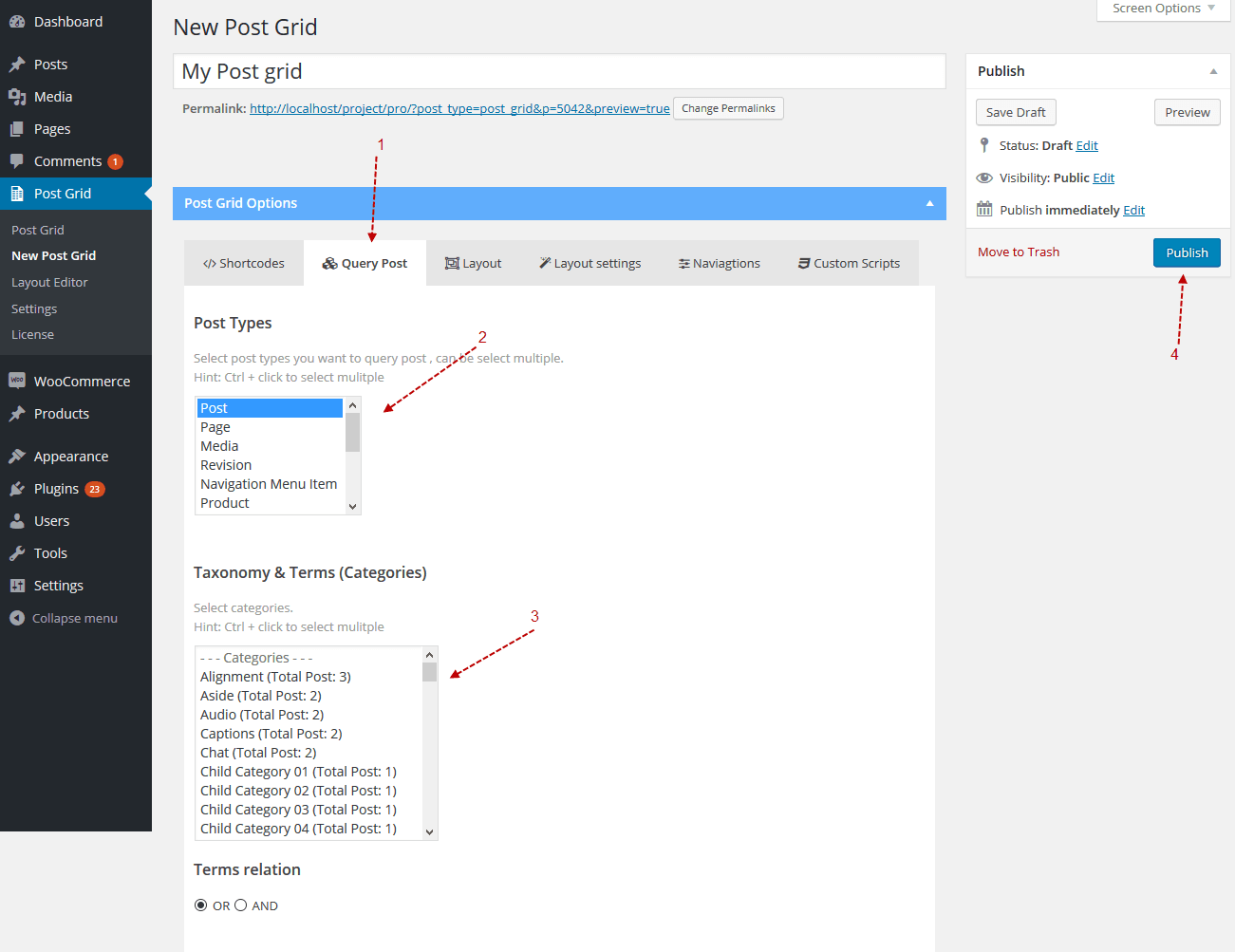Open the Layout tab
1235x952 pixels.
[x=473, y=264]
